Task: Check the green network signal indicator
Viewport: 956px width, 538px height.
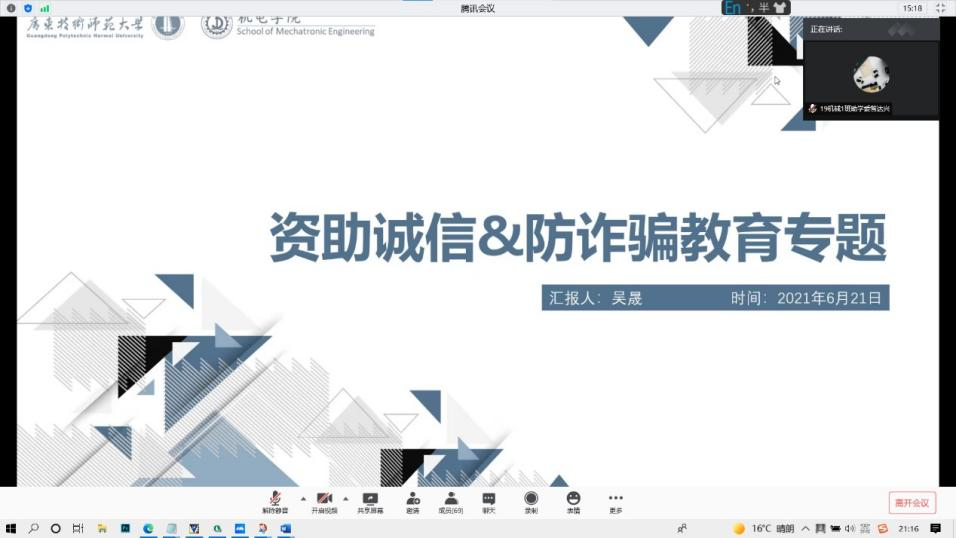Action: (45, 8)
